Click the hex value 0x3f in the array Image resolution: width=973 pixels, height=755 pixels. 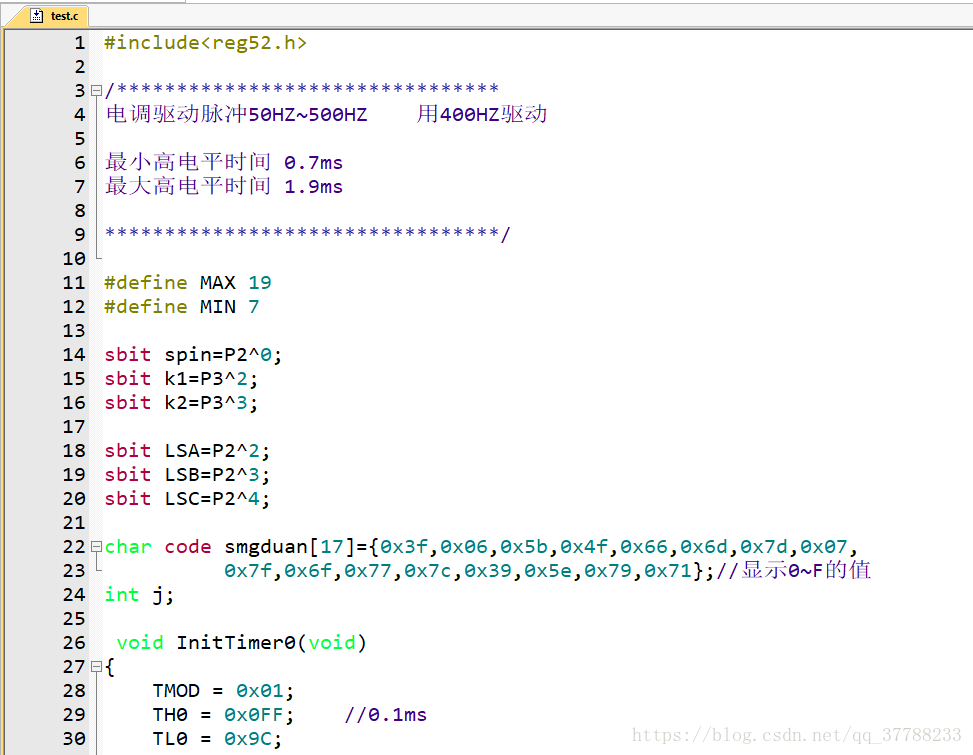[x=404, y=547]
